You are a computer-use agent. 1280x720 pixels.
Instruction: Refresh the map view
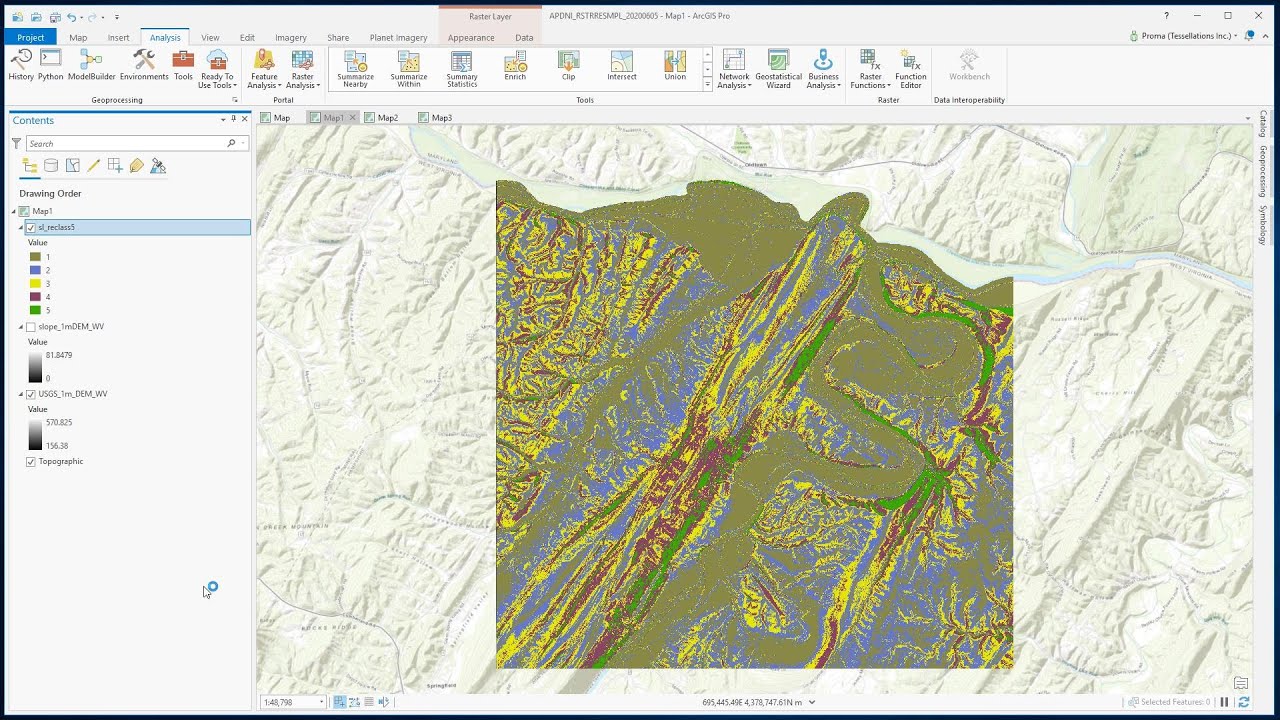(1243, 702)
